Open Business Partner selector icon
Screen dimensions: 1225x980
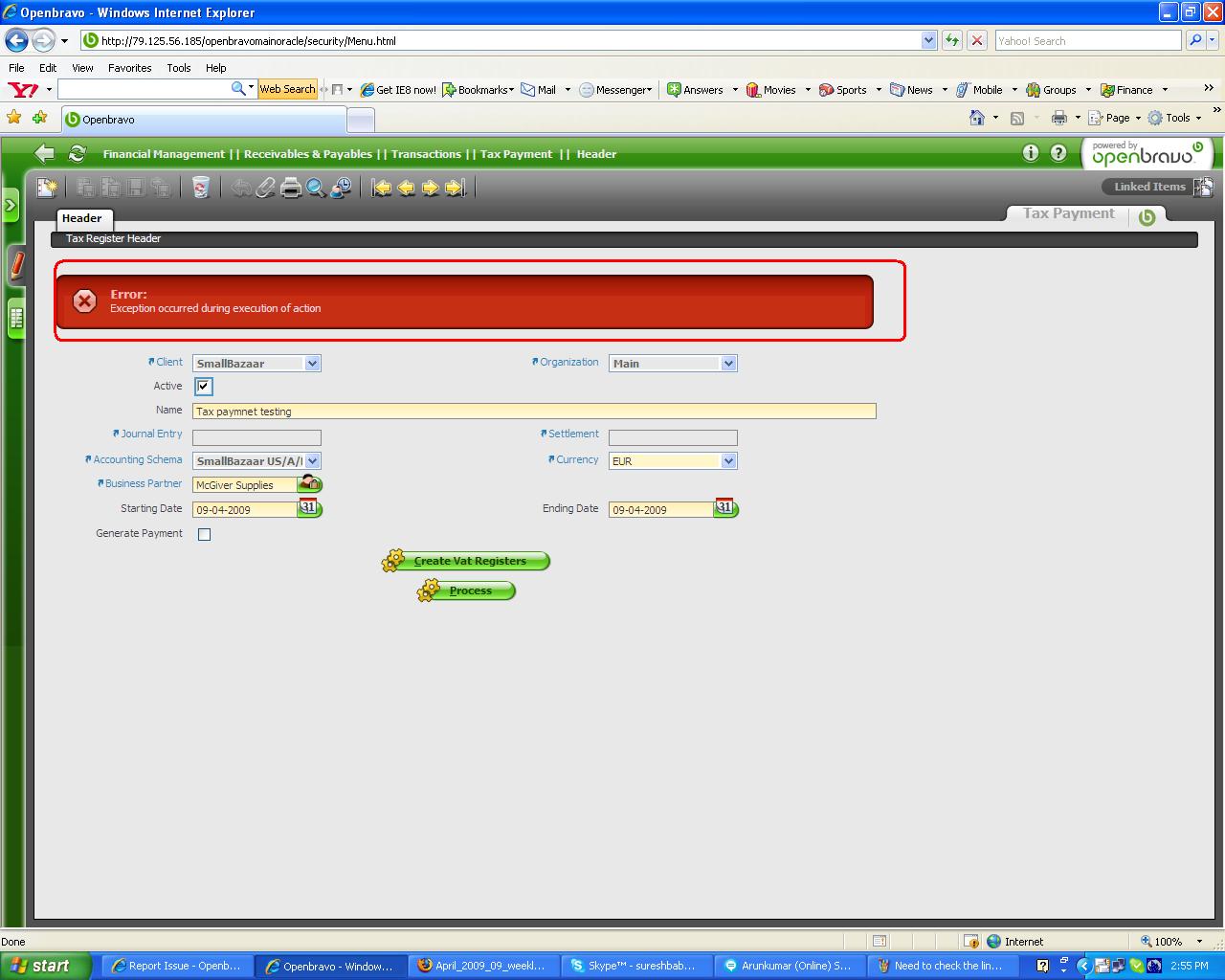click(310, 484)
